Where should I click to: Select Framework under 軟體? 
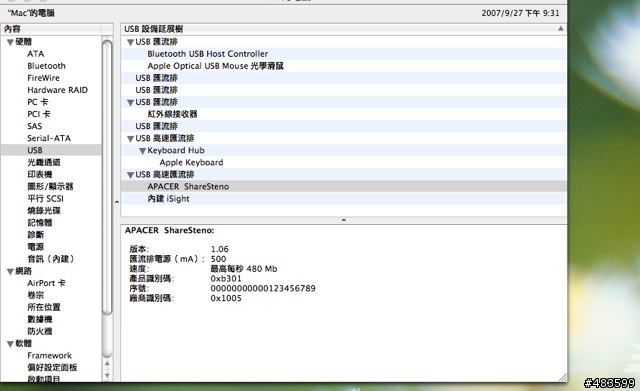[49, 355]
